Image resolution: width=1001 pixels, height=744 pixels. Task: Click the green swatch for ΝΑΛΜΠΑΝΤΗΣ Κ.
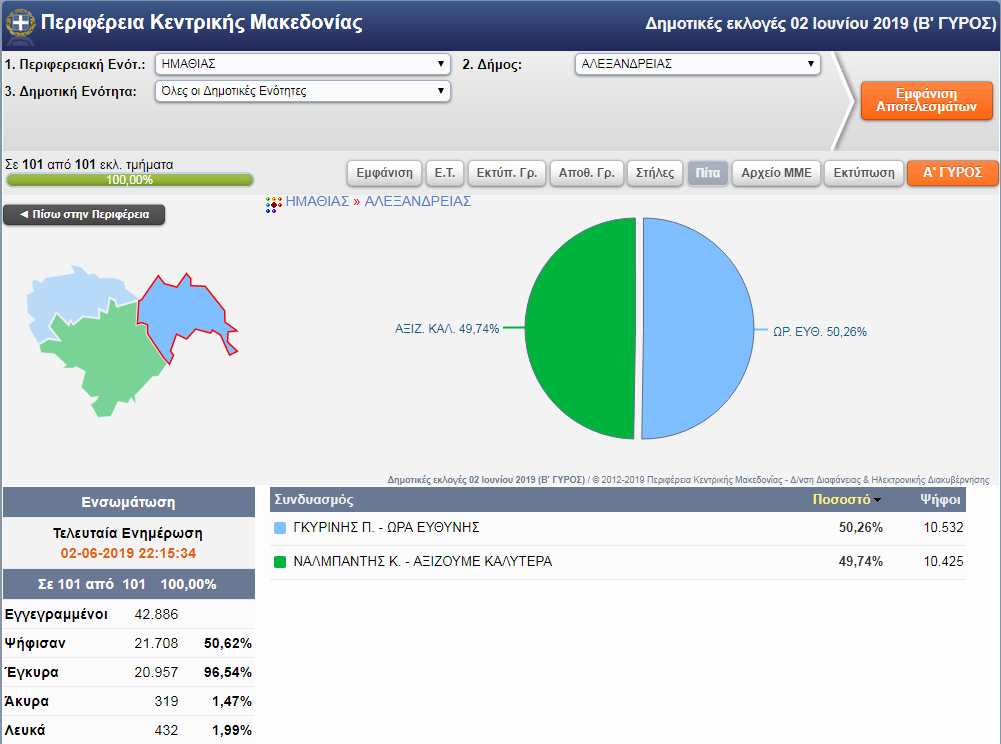pyautogui.click(x=280, y=562)
